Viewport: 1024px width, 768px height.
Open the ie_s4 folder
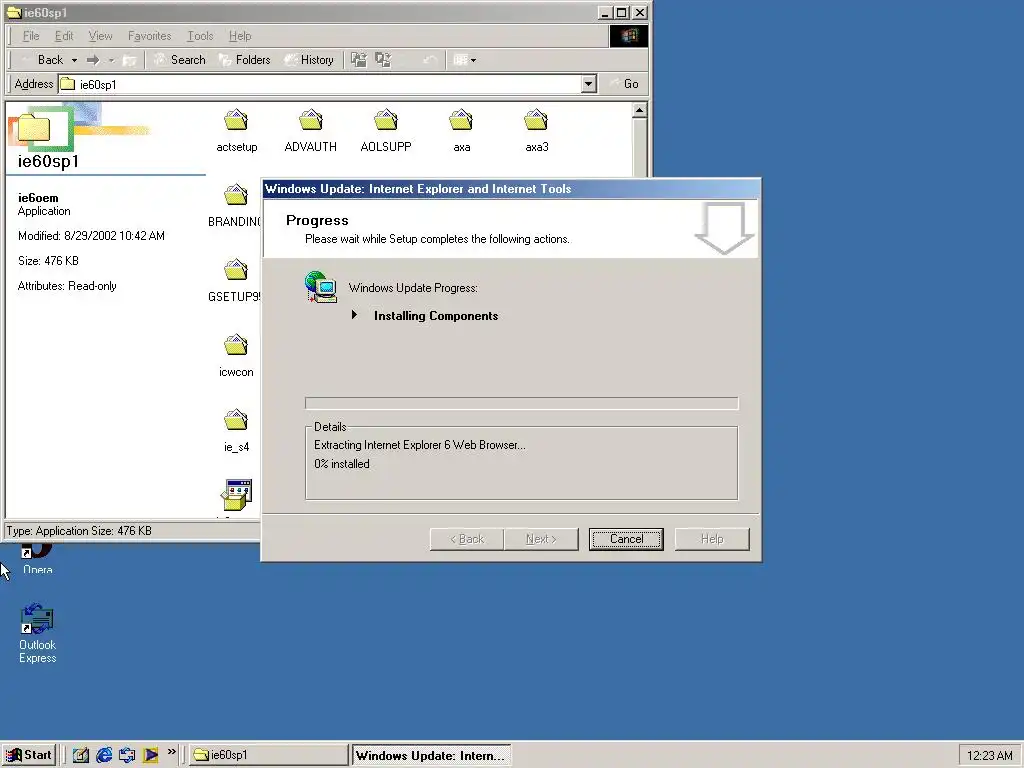(x=236, y=431)
